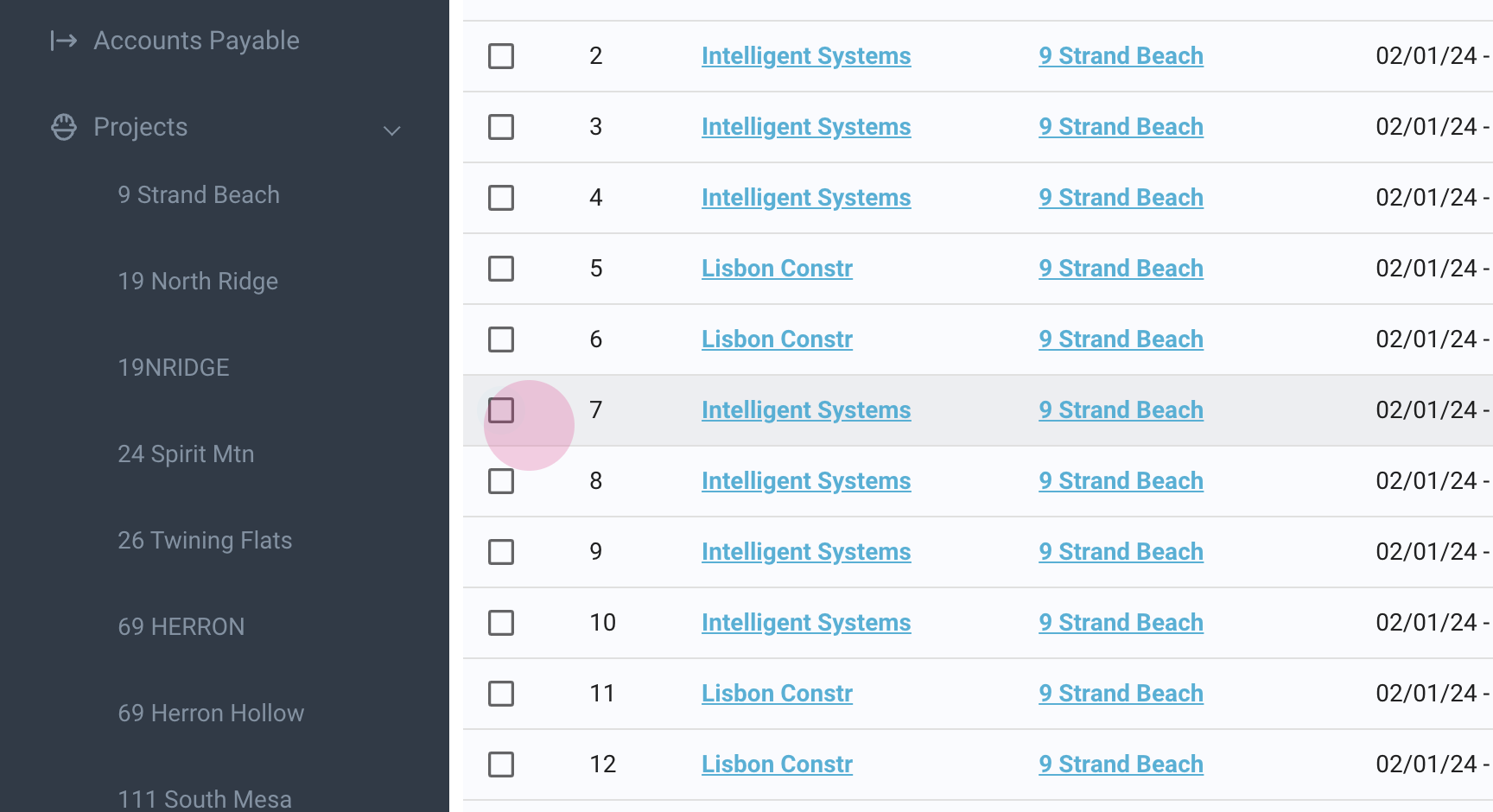
Task: Click the 19NRIDGE project entry
Action: 174,368
